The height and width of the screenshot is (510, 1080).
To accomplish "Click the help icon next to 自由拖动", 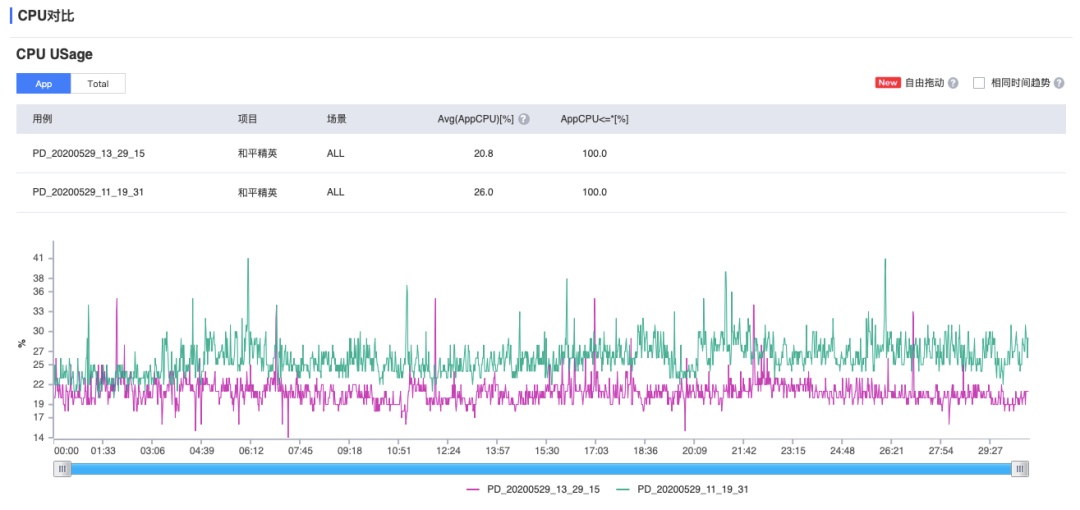I will pyautogui.click(x=953, y=83).
